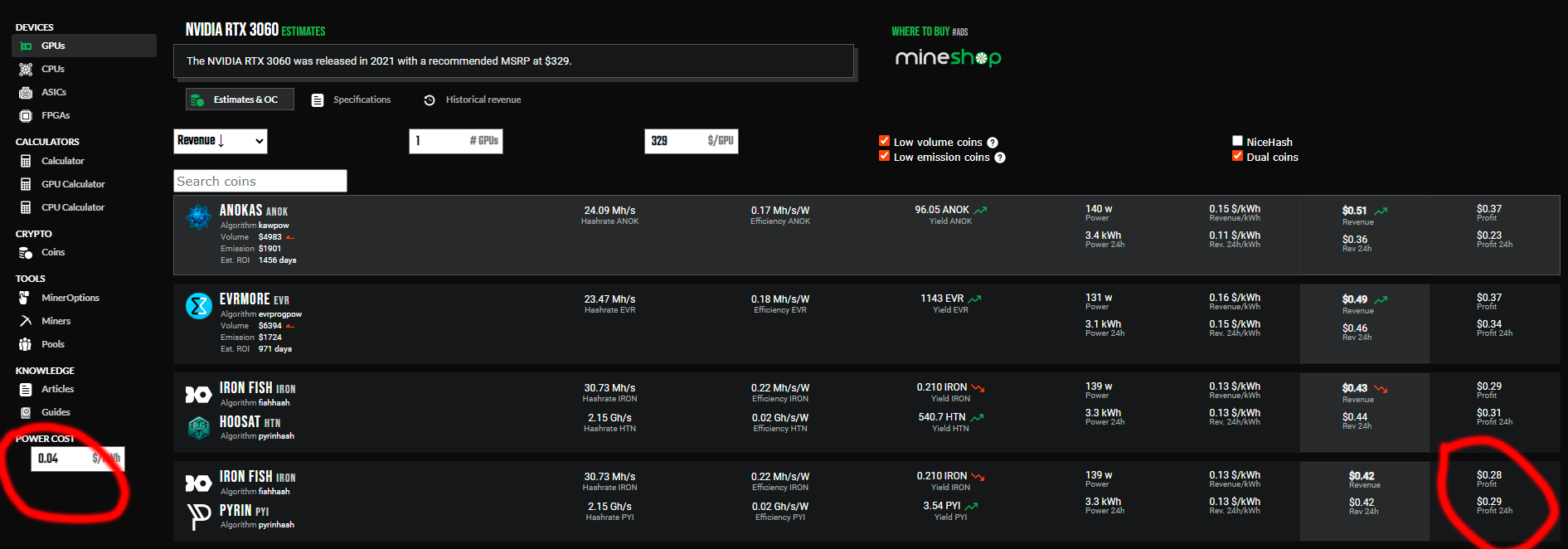Switch to the Specifications tab
Screen dimensions: 1568x549
351,100
